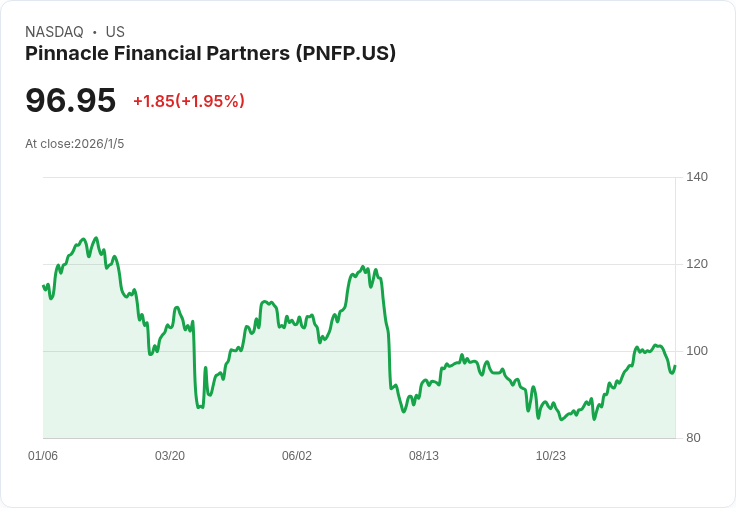Select the 01/06 date on x-axis
The height and width of the screenshot is (508, 736).
(43, 456)
